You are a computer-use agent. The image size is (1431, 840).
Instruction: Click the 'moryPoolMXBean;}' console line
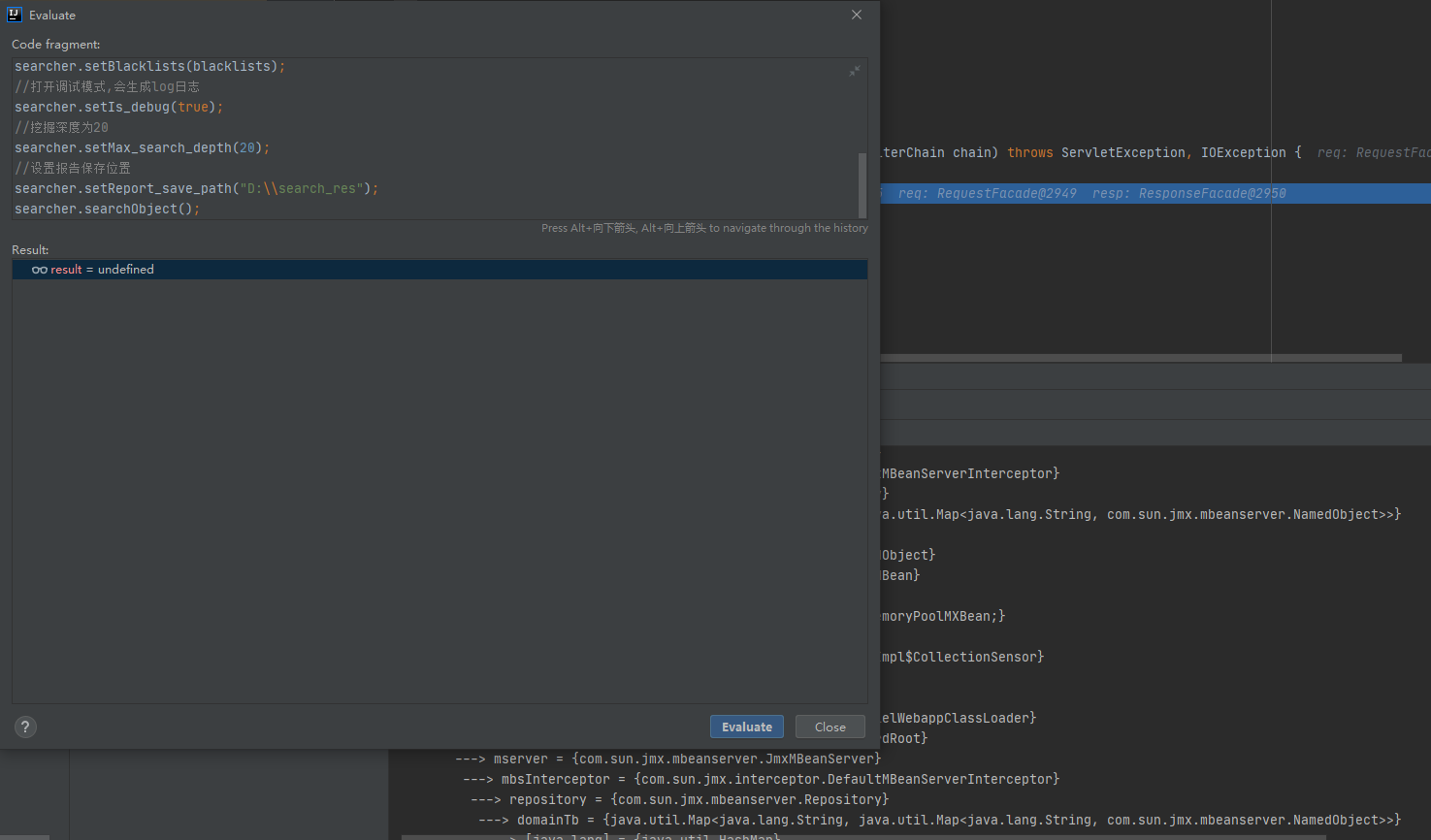pyautogui.click(x=943, y=616)
